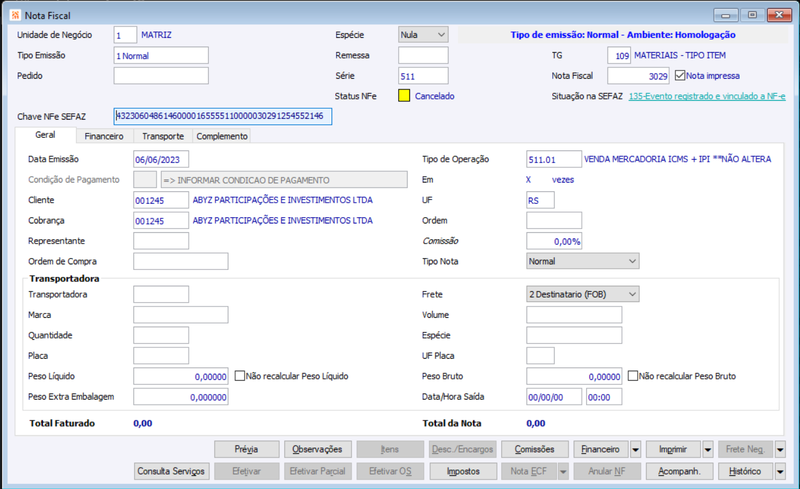Click the Hora Saída time field 00:00

(604, 397)
